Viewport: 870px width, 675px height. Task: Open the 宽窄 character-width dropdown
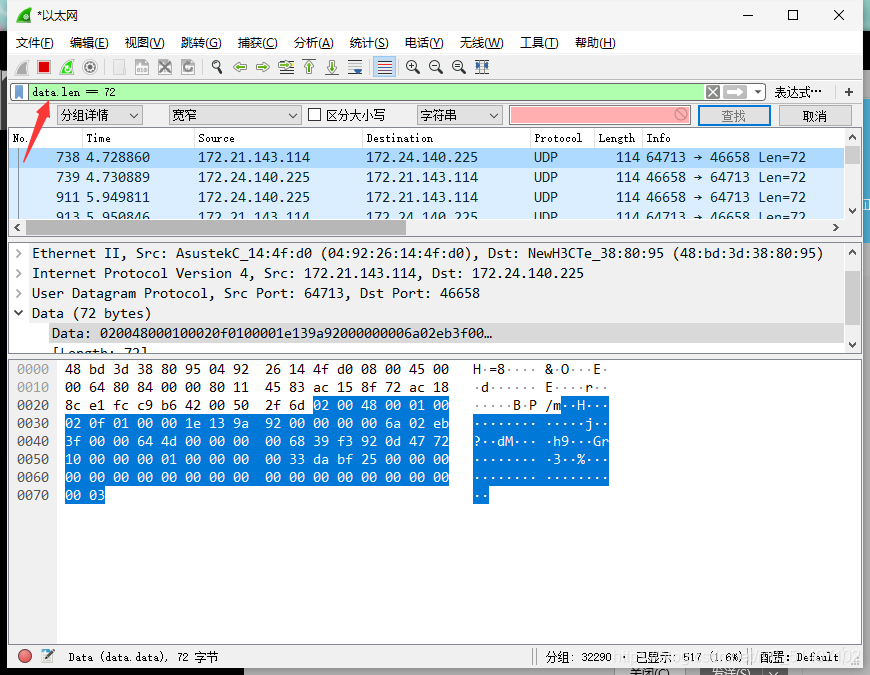click(235, 115)
